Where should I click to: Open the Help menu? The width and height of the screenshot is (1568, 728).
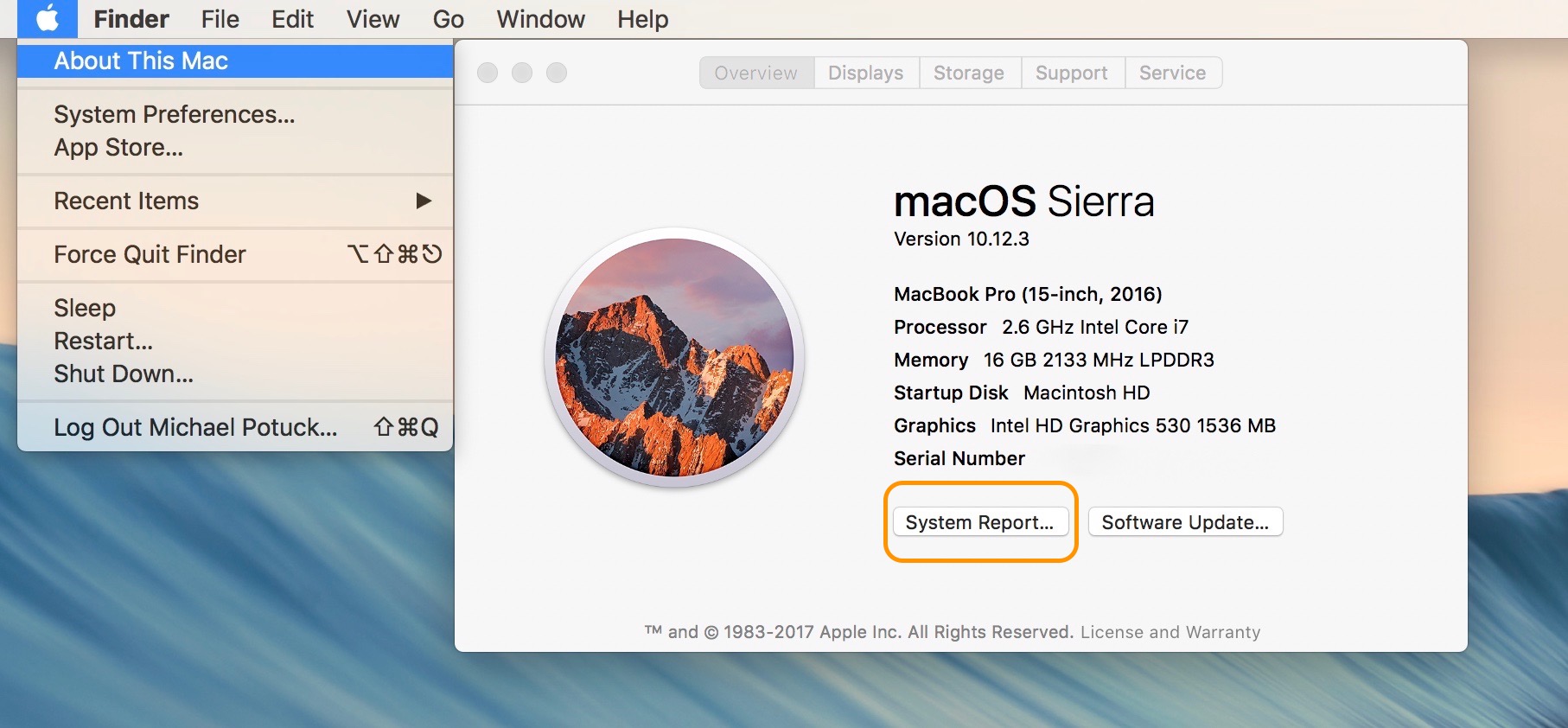click(643, 19)
